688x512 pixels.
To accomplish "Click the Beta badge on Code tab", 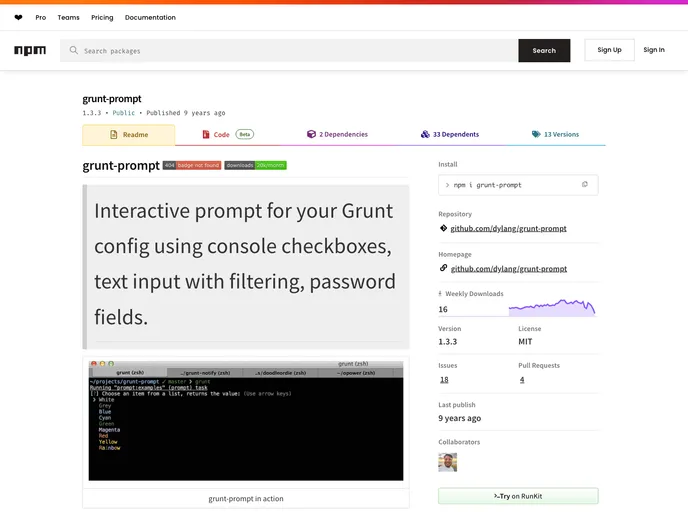I will [245, 134].
